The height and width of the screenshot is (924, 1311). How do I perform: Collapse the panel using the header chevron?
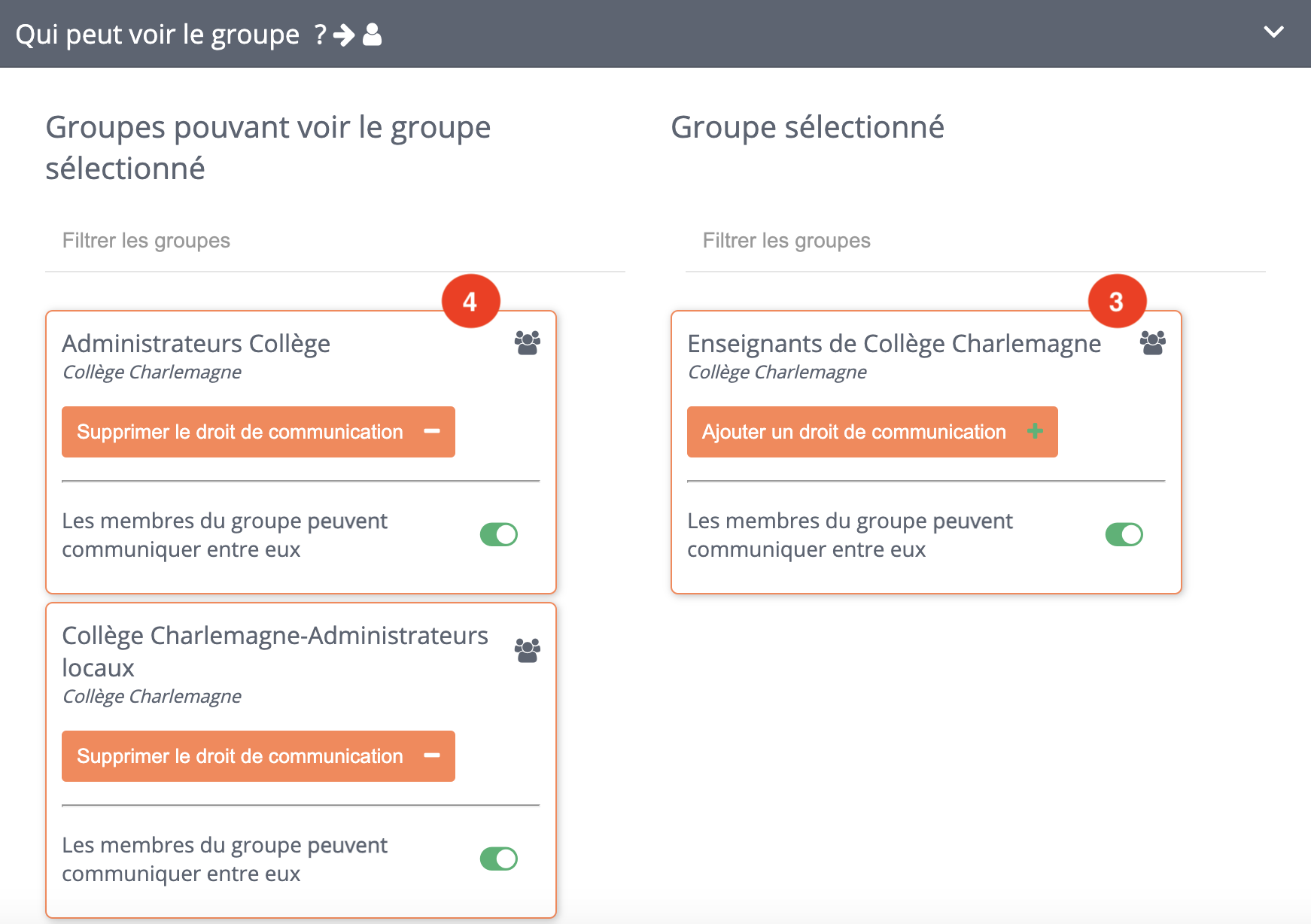pyautogui.click(x=1273, y=32)
